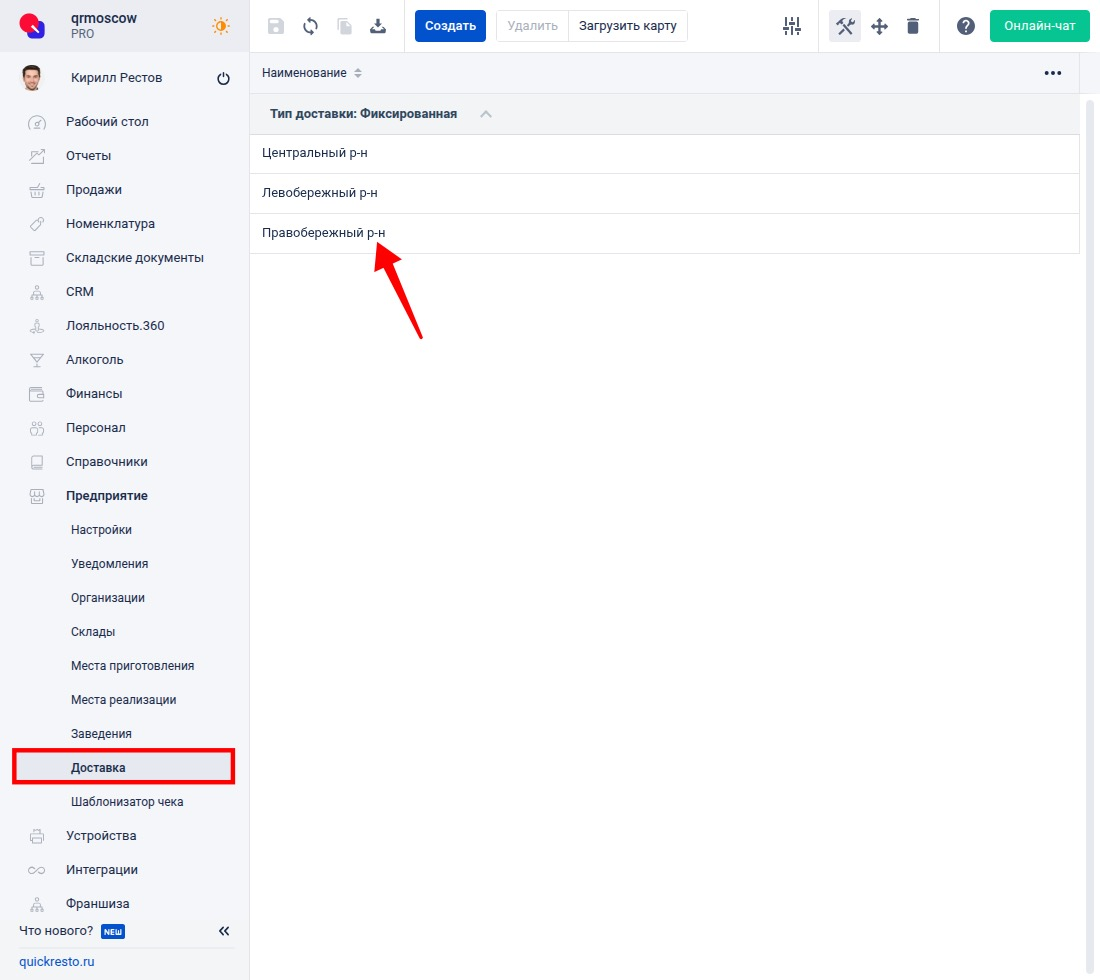
Task: Click the refresh icon in toolbar
Action: click(x=310, y=26)
